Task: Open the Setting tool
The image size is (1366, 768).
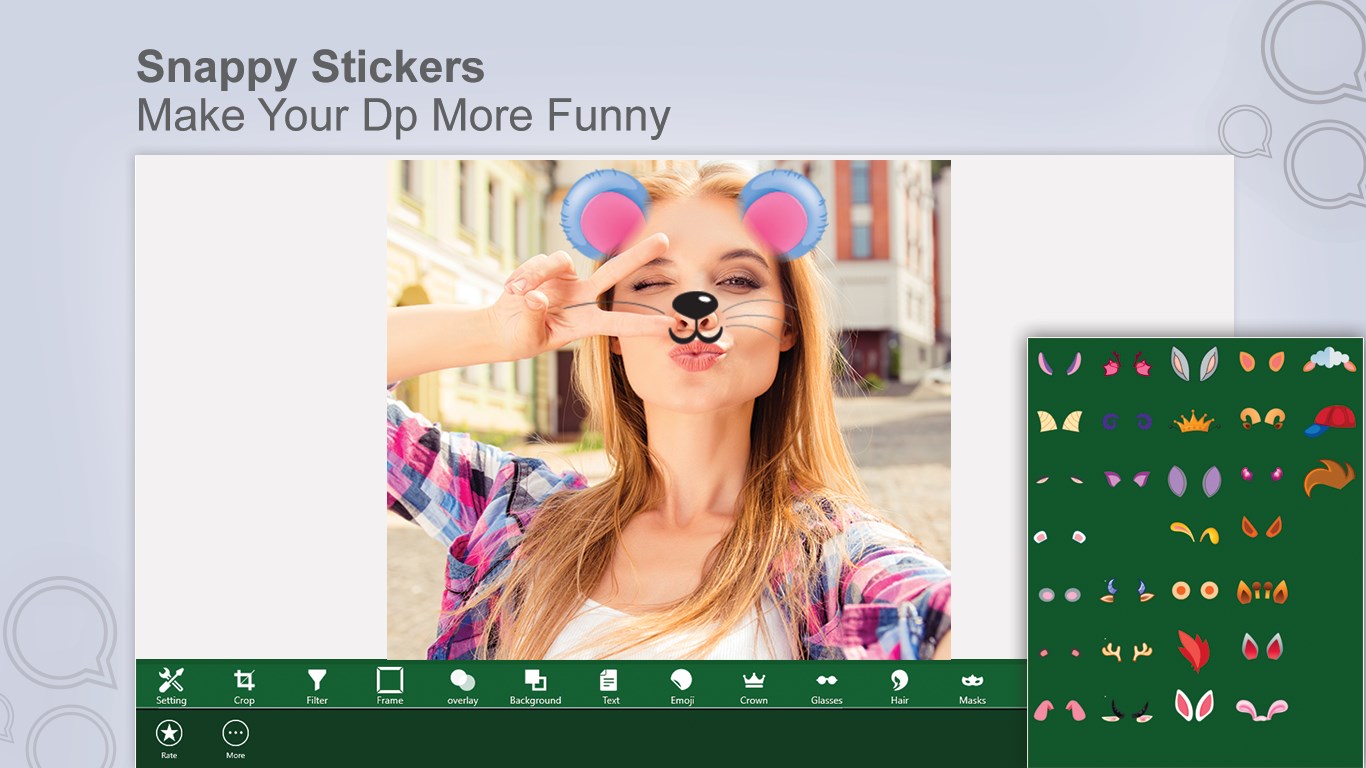Action: [x=171, y=686]
